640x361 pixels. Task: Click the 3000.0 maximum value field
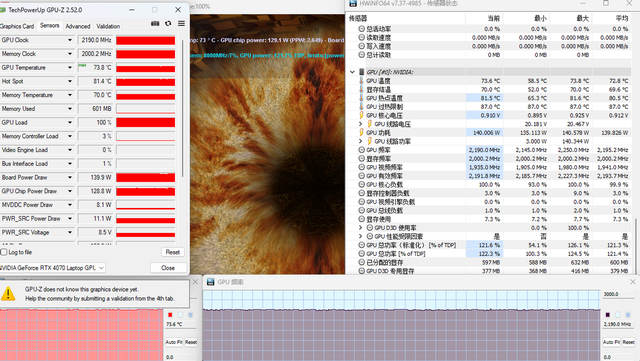click(x=619, y=294)
